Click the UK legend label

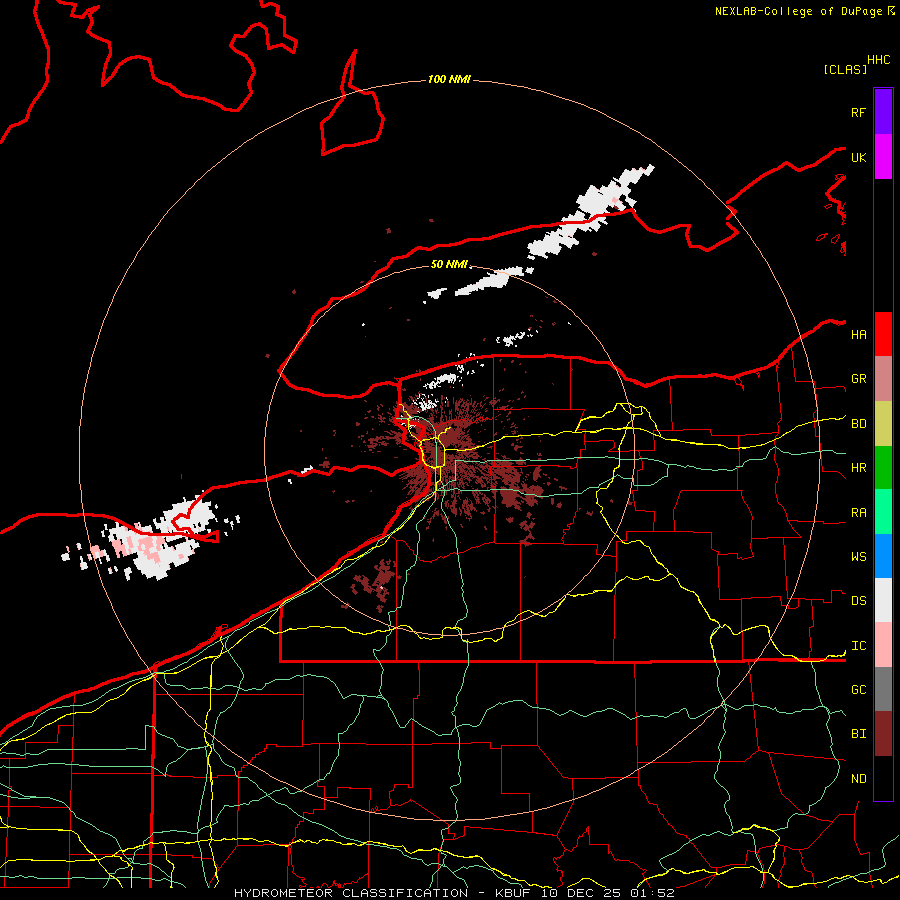point(858,157)
